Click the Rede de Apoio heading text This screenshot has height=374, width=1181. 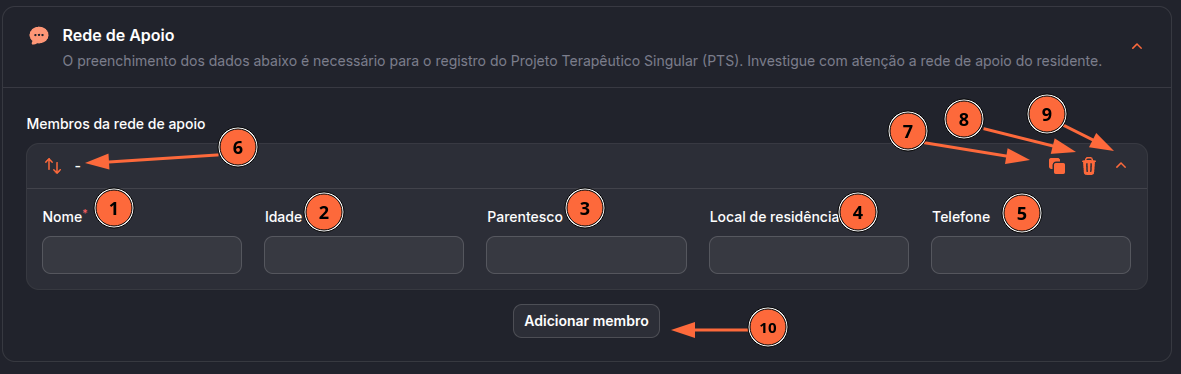coord(119,35)
